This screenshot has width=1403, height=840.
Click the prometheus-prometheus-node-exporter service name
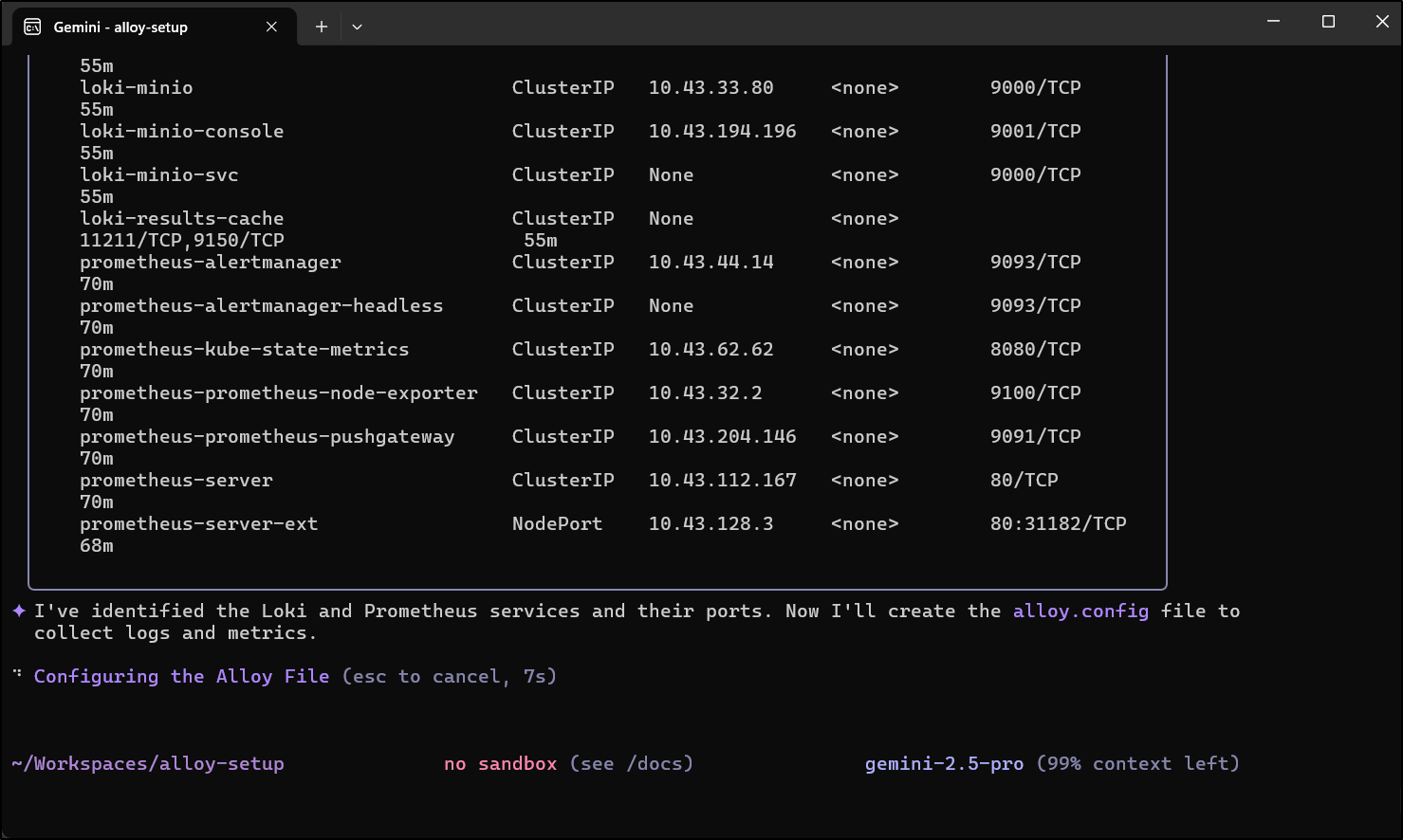click(x=279, y=393)
